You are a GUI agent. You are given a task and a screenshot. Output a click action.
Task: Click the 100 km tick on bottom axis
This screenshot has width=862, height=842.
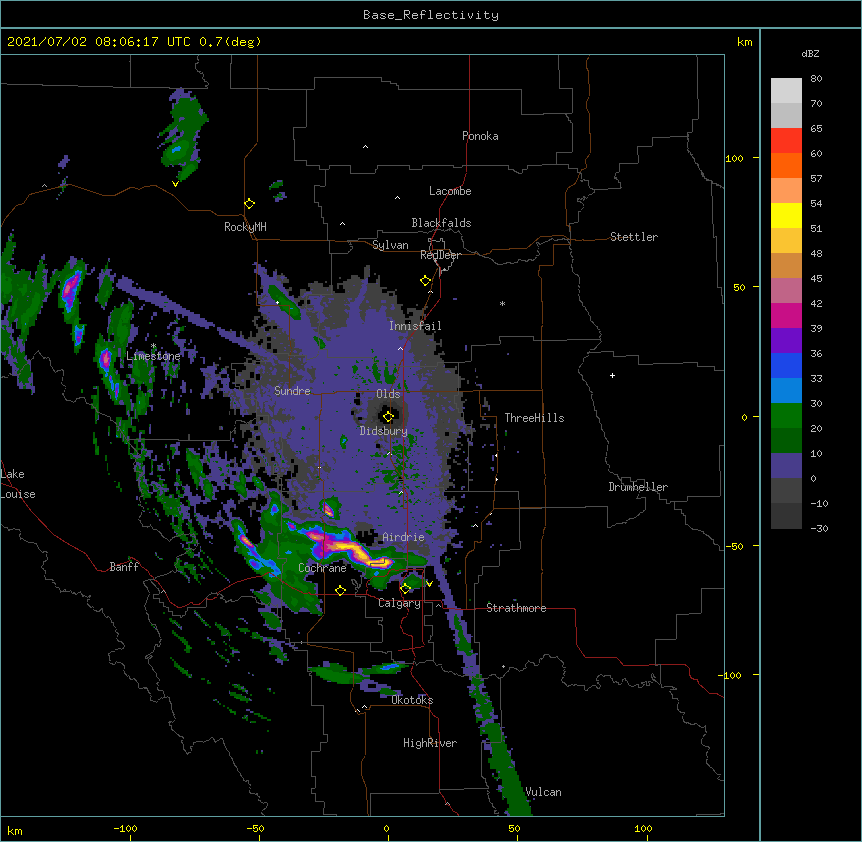(643, 828)
